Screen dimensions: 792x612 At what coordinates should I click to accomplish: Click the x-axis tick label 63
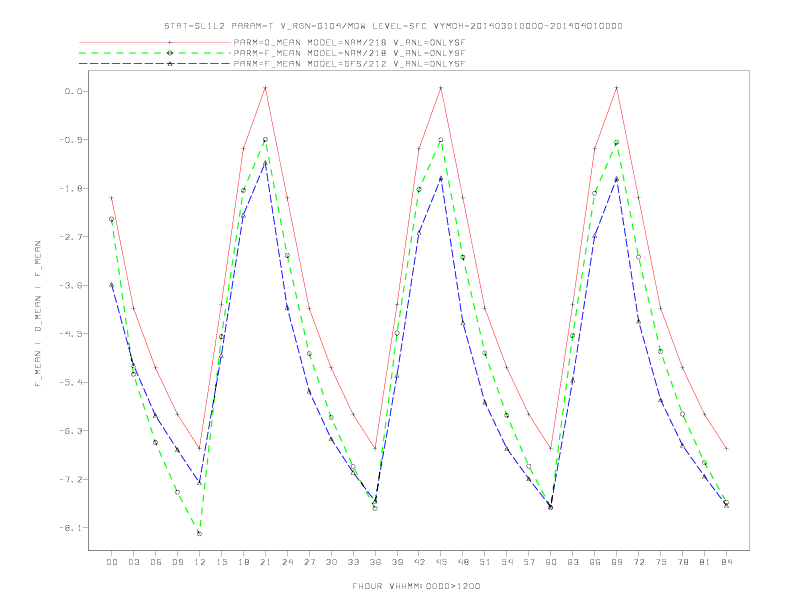573,562
